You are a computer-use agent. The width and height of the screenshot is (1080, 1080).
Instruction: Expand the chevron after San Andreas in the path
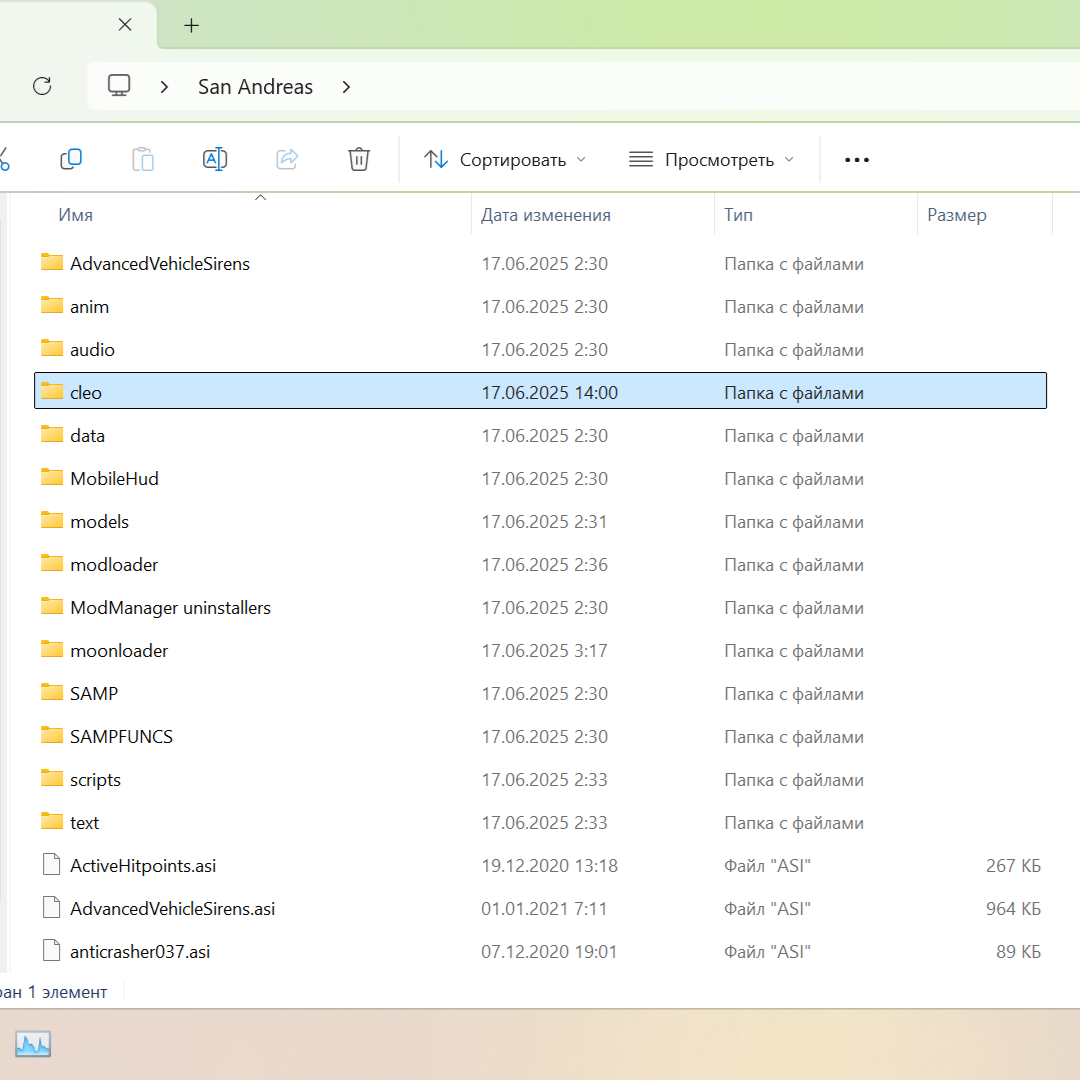pyautogui.click(x=346, y=87)
